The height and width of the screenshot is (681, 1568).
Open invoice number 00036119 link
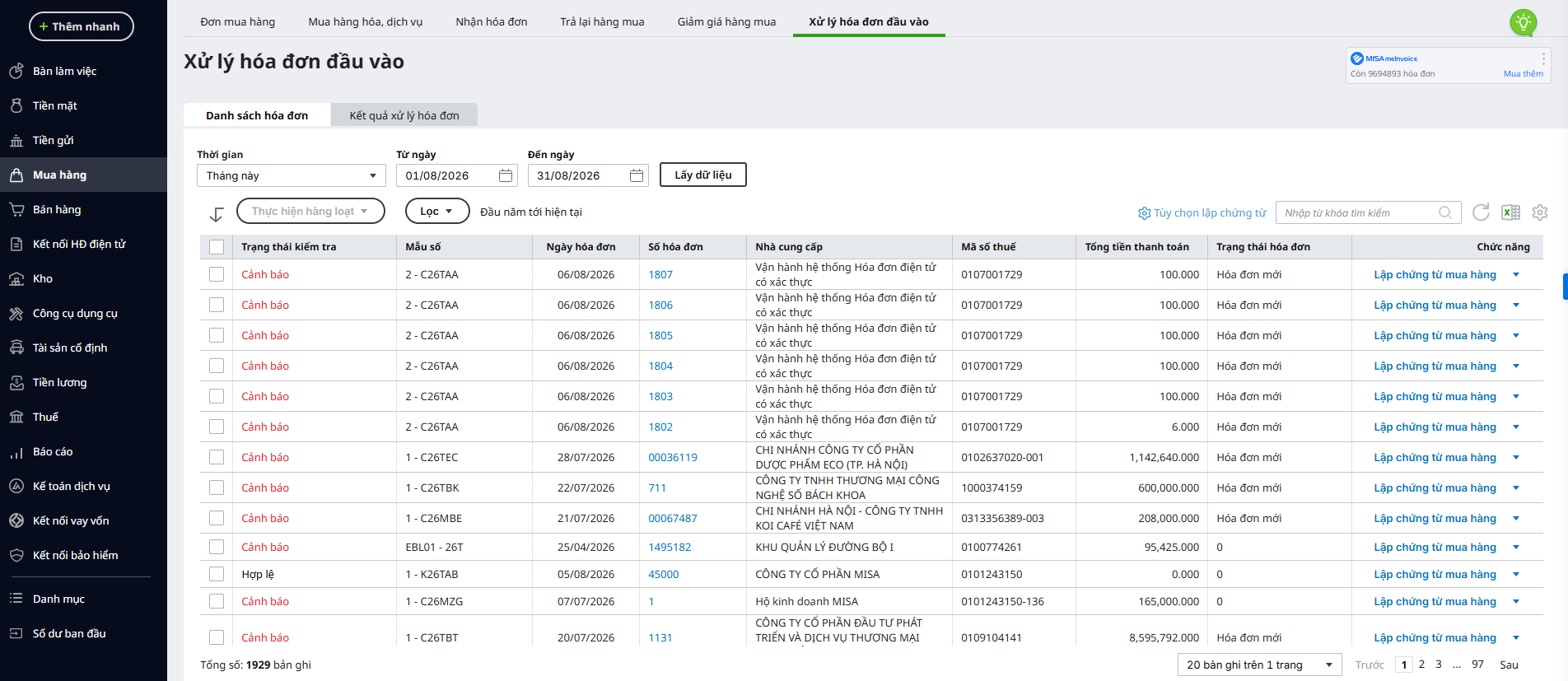pos(673,457)
